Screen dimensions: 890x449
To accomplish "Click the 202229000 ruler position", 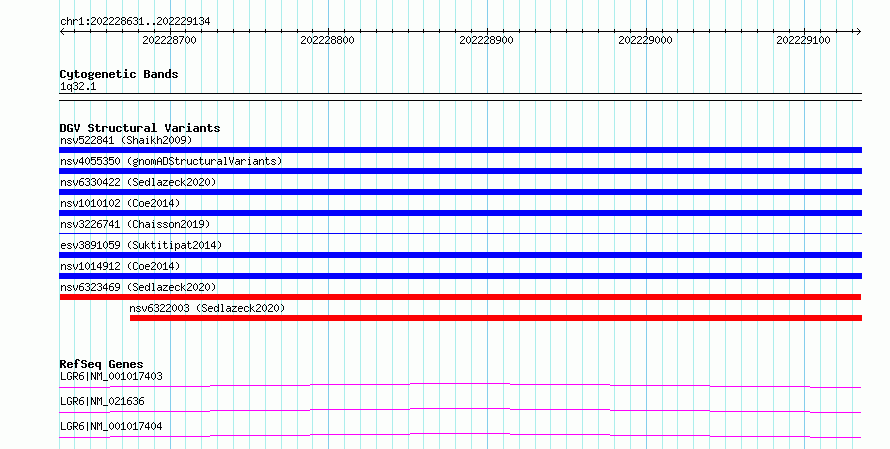I will [645, 40].
